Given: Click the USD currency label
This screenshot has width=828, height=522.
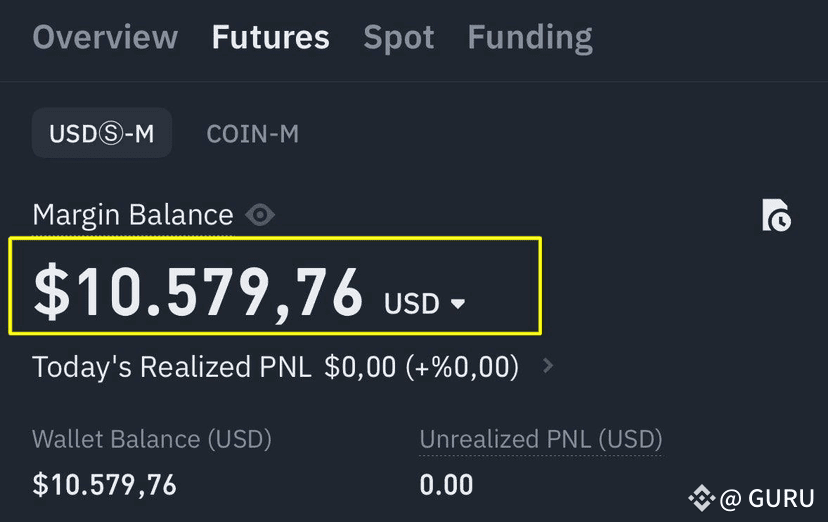Looking at the screenshot, I should click(x=412, y=303).
